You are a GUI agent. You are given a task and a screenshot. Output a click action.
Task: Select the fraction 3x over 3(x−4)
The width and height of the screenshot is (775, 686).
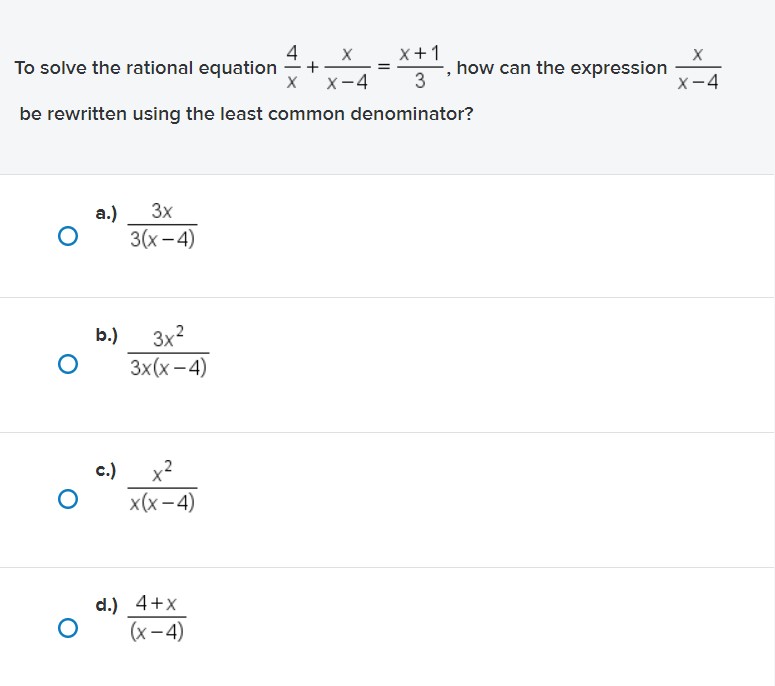[162, 225]
